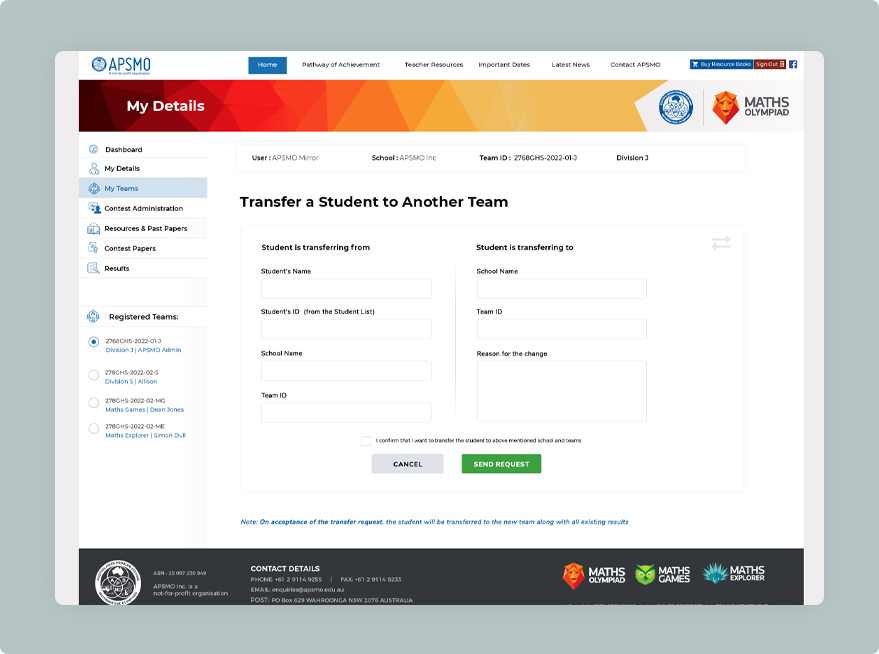Click the Dashboard sidebar icon
Screen dimensions: 879x654
(x=94, y=149)
